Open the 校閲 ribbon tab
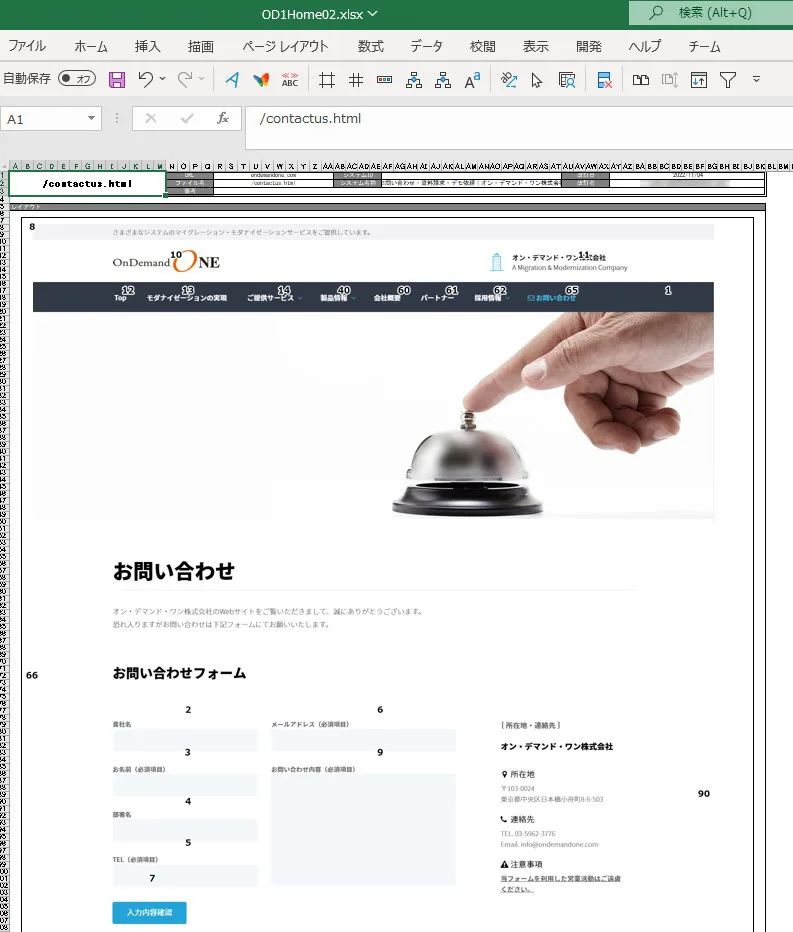Screen dimensions: 793x932 (x=483, y=46)
